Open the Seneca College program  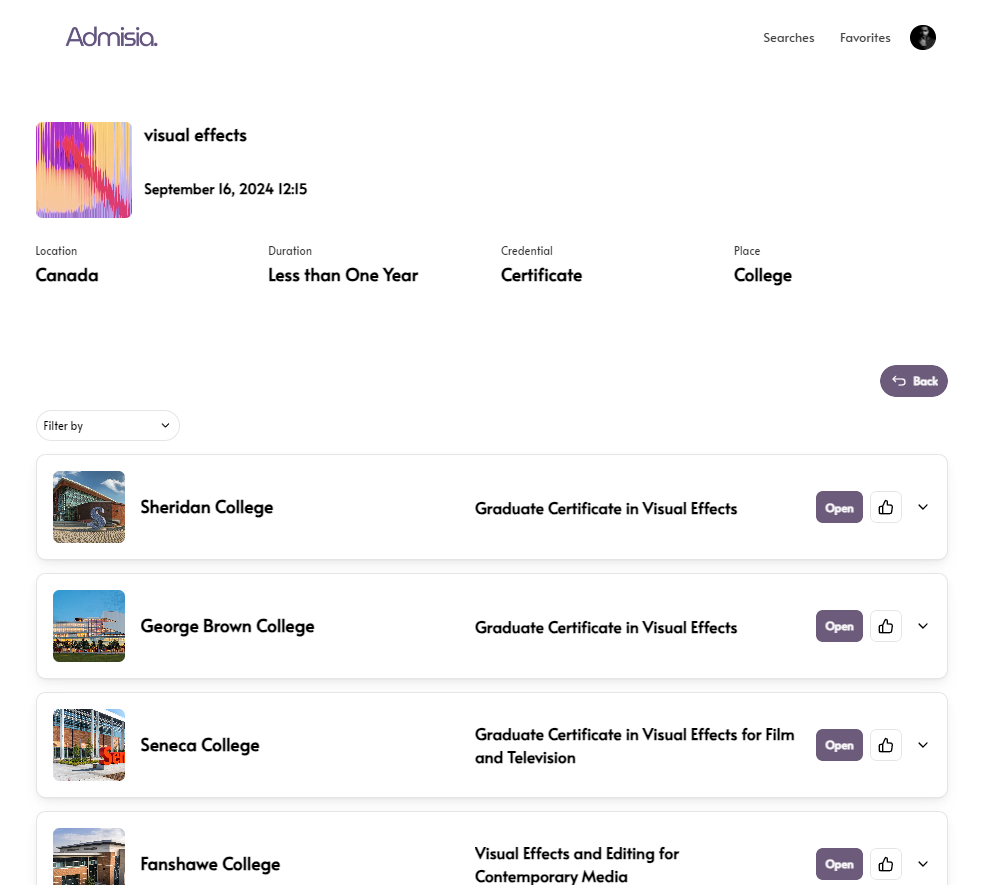(x=839, y=745)
